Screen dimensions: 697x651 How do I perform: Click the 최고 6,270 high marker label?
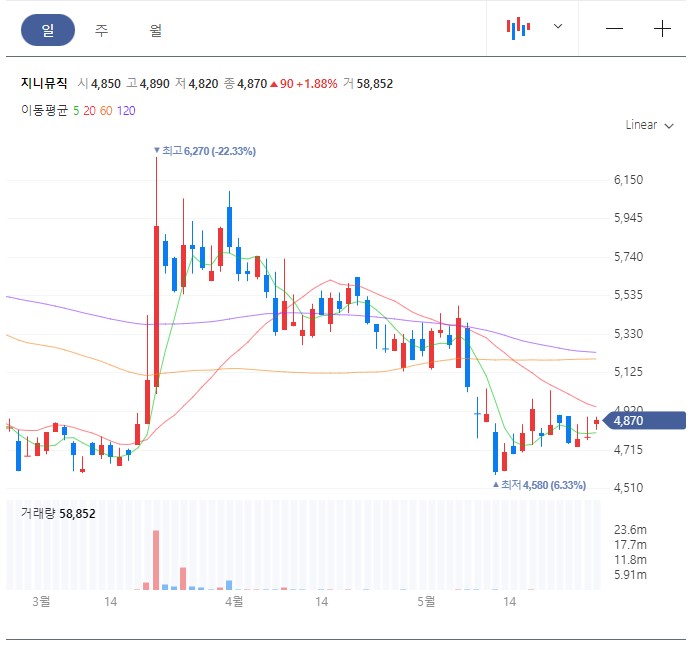pos(205,151)
